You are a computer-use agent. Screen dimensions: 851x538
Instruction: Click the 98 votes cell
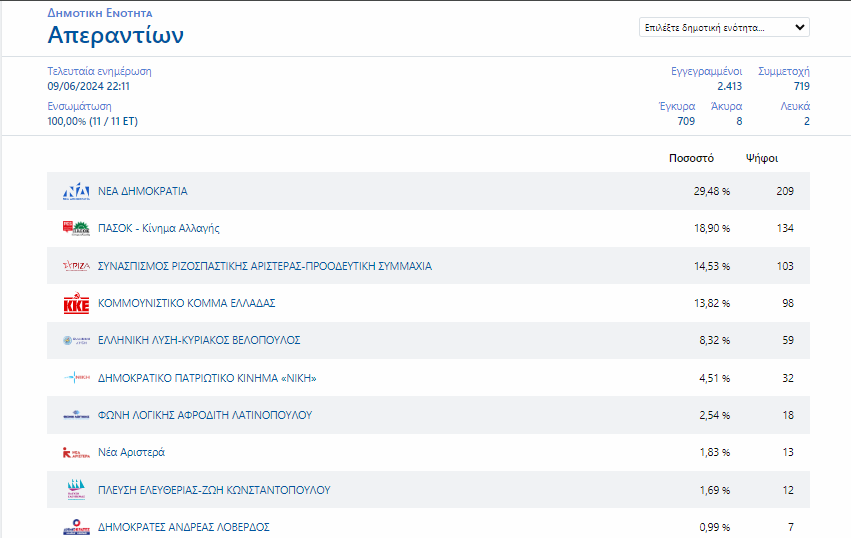click(788, 303)
